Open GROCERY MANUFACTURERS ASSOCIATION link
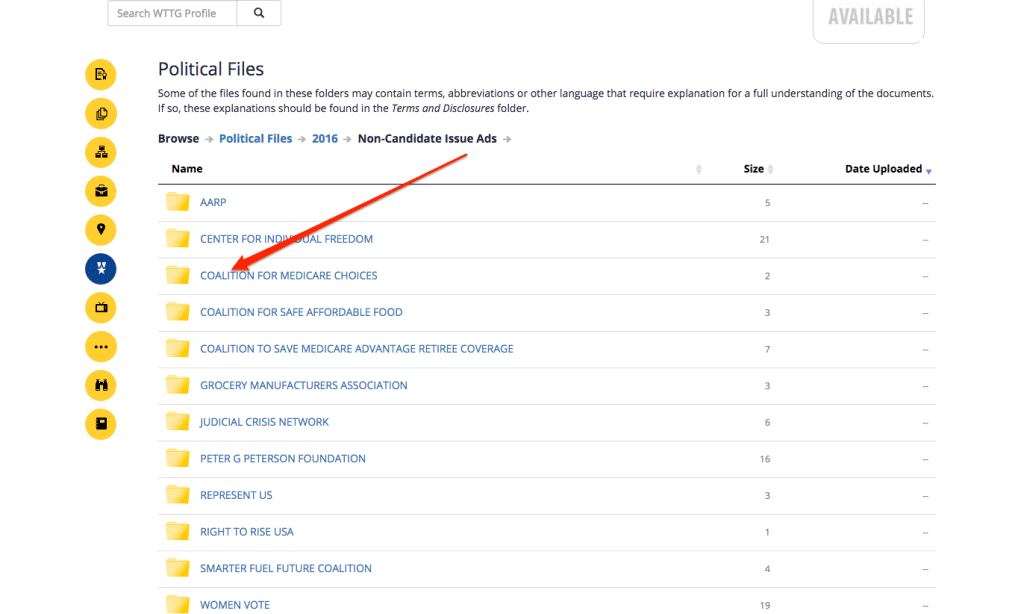The height and width of the screenshot is (614, 1024). (x=303, y=386)
